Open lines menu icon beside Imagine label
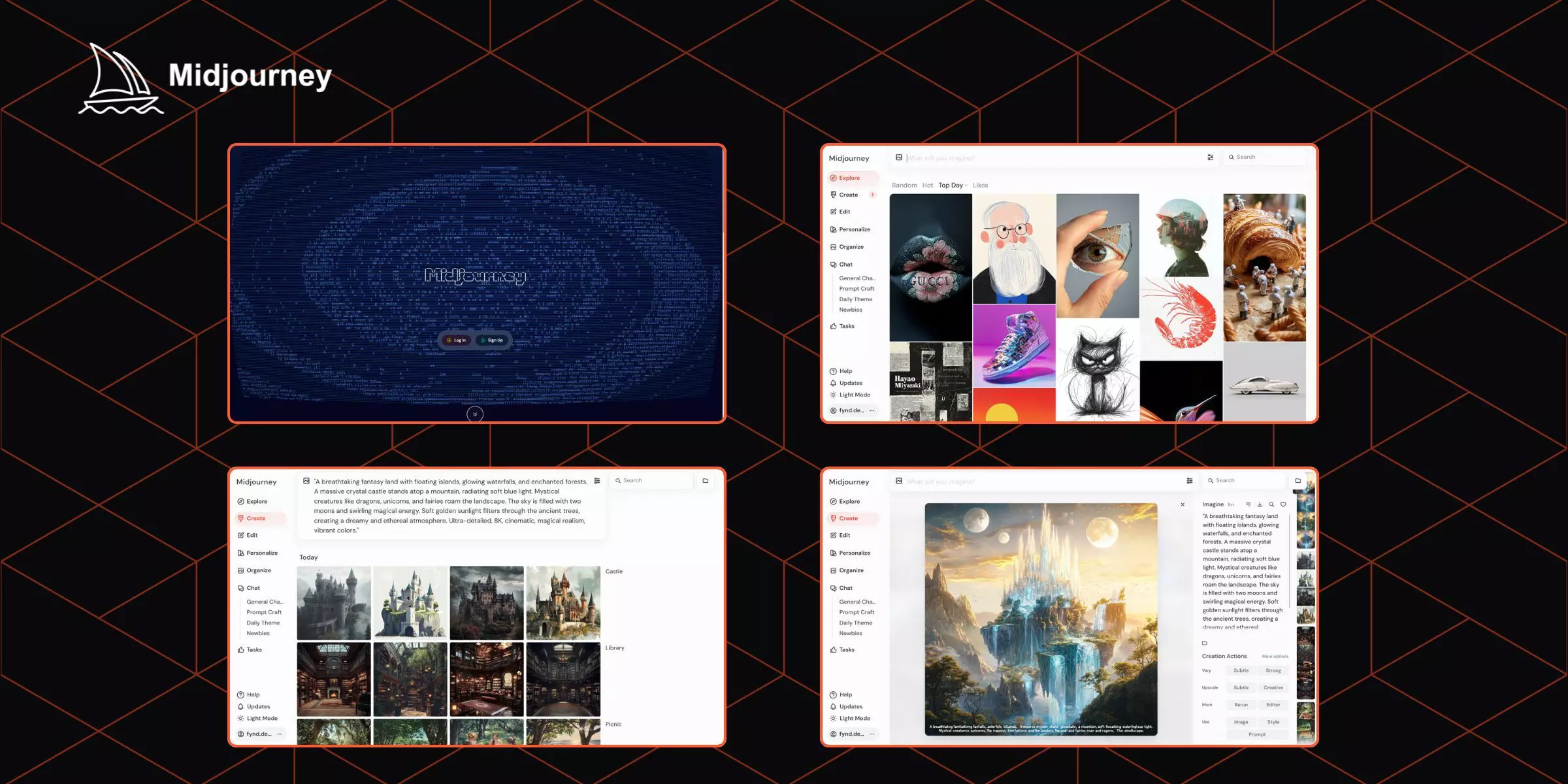 1248,504
